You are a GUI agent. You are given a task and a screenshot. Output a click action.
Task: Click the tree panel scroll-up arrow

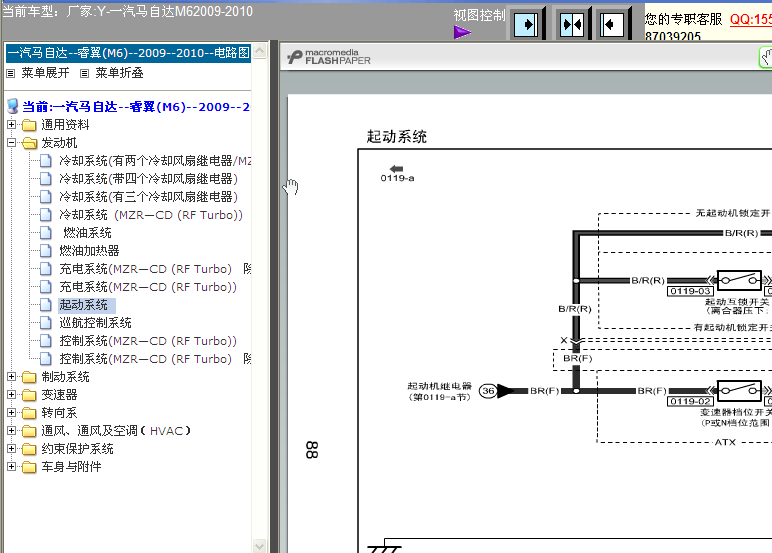click(x=259, y=51)
